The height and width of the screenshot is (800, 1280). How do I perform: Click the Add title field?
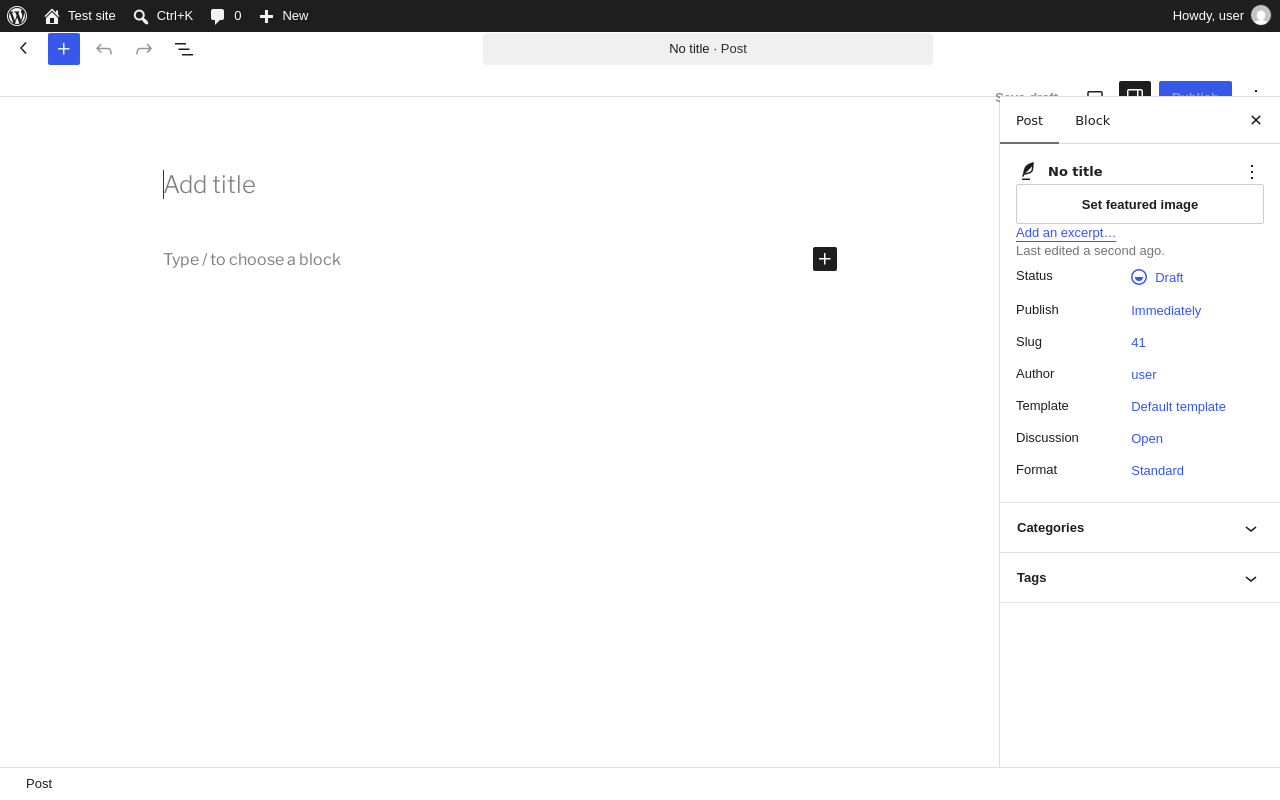tap(500, 185)
